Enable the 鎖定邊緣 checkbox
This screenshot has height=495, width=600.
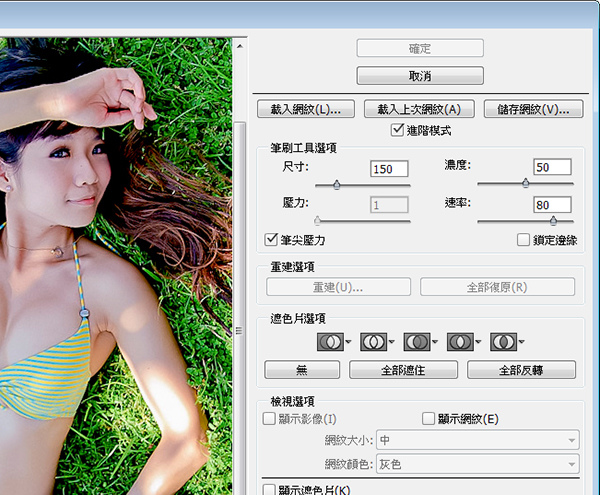point(523,240)
